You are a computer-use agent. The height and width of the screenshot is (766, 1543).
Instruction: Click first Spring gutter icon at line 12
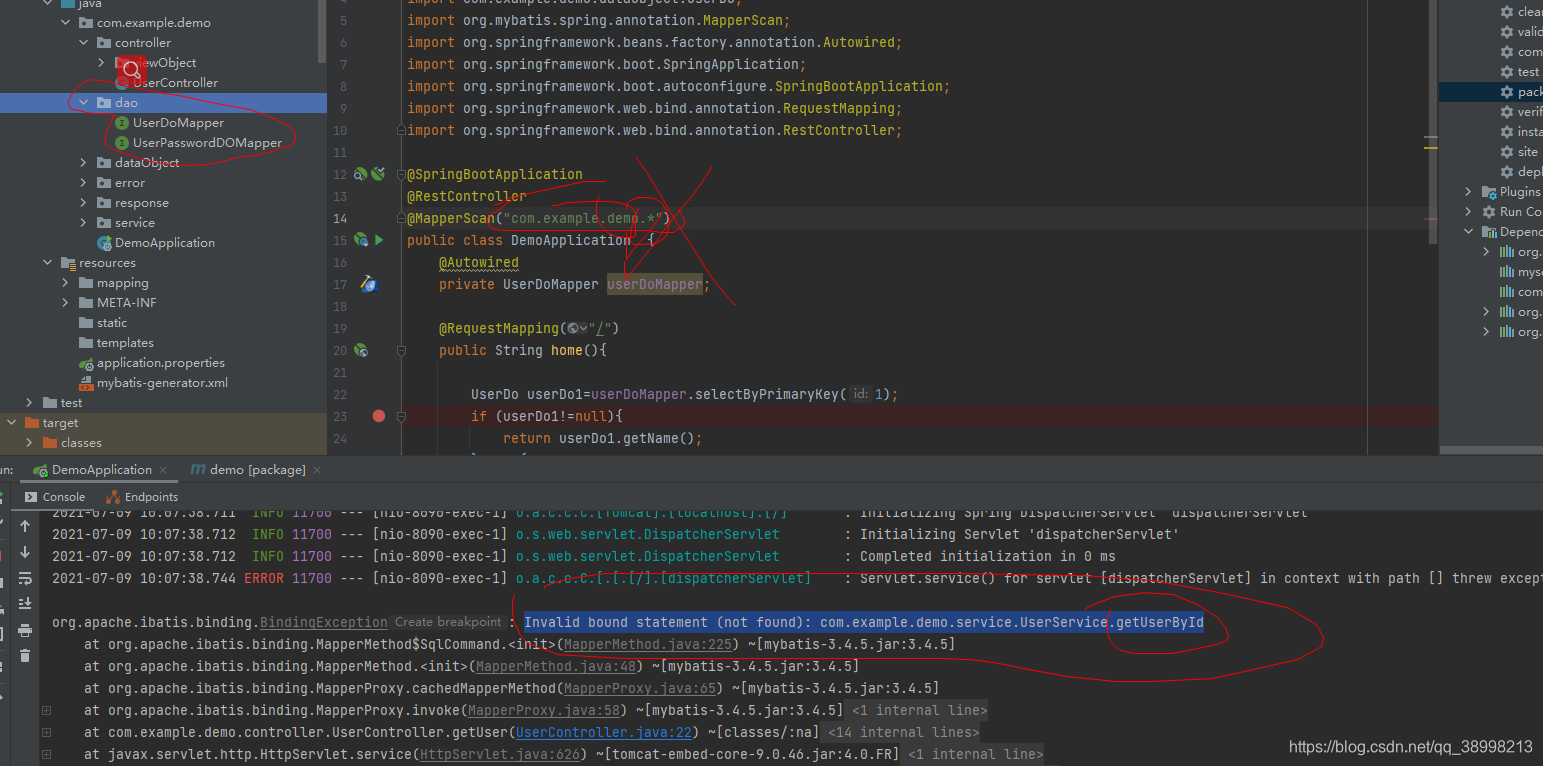(361, 174)
